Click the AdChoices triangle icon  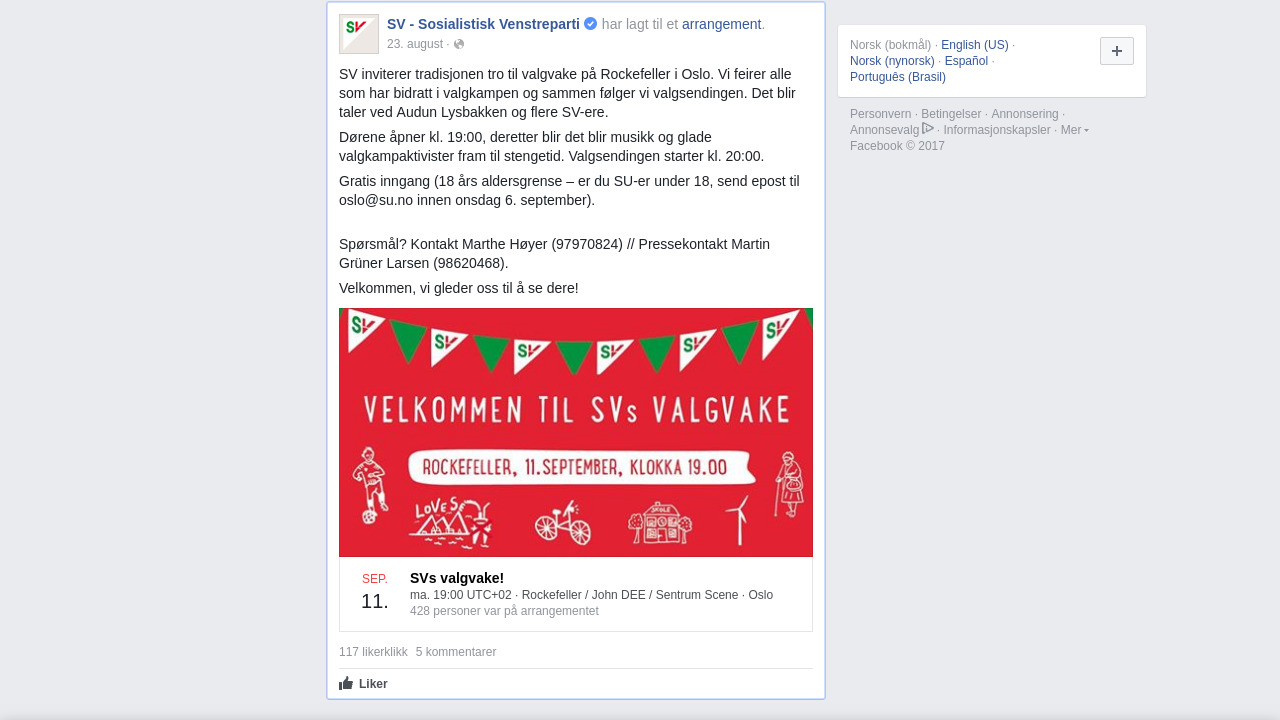[x=928, y=128]
